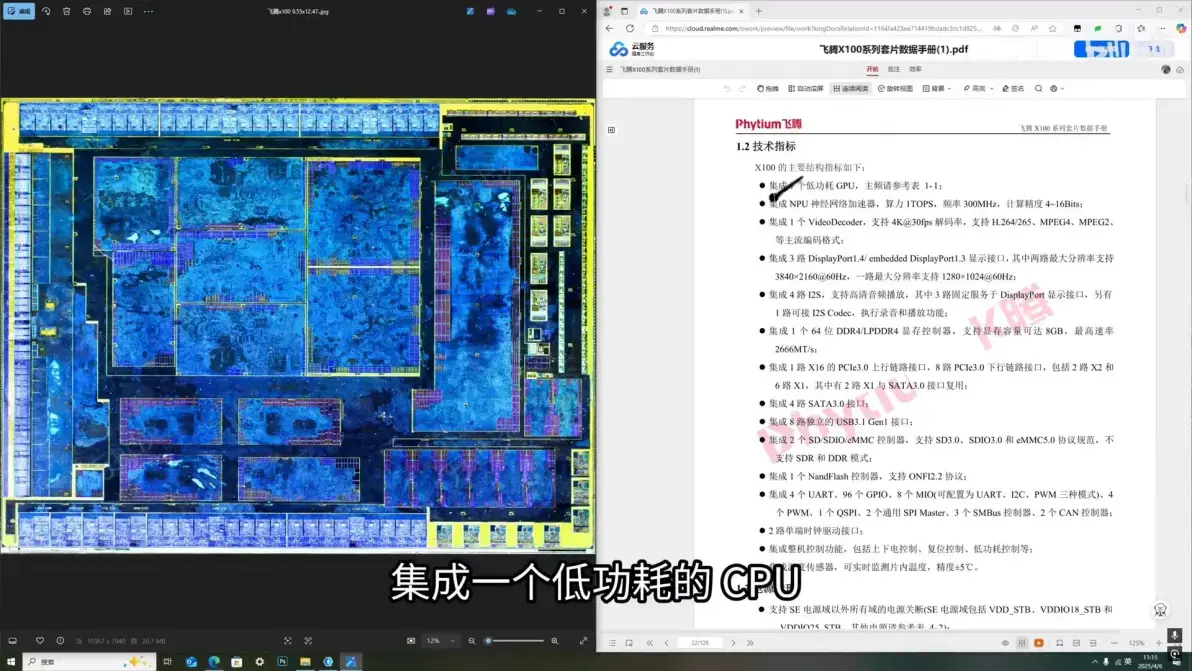Open Edge Copilot sidebar icon

1181,28
